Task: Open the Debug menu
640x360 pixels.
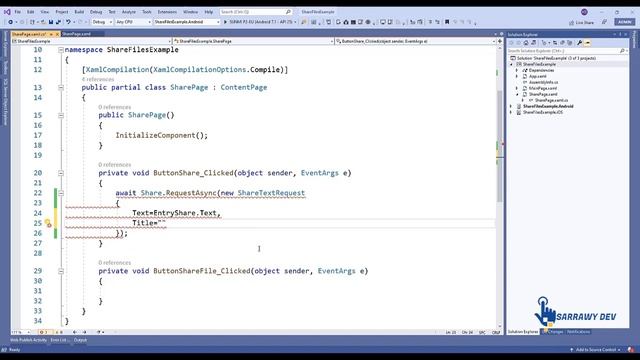Action: [96, 12]
